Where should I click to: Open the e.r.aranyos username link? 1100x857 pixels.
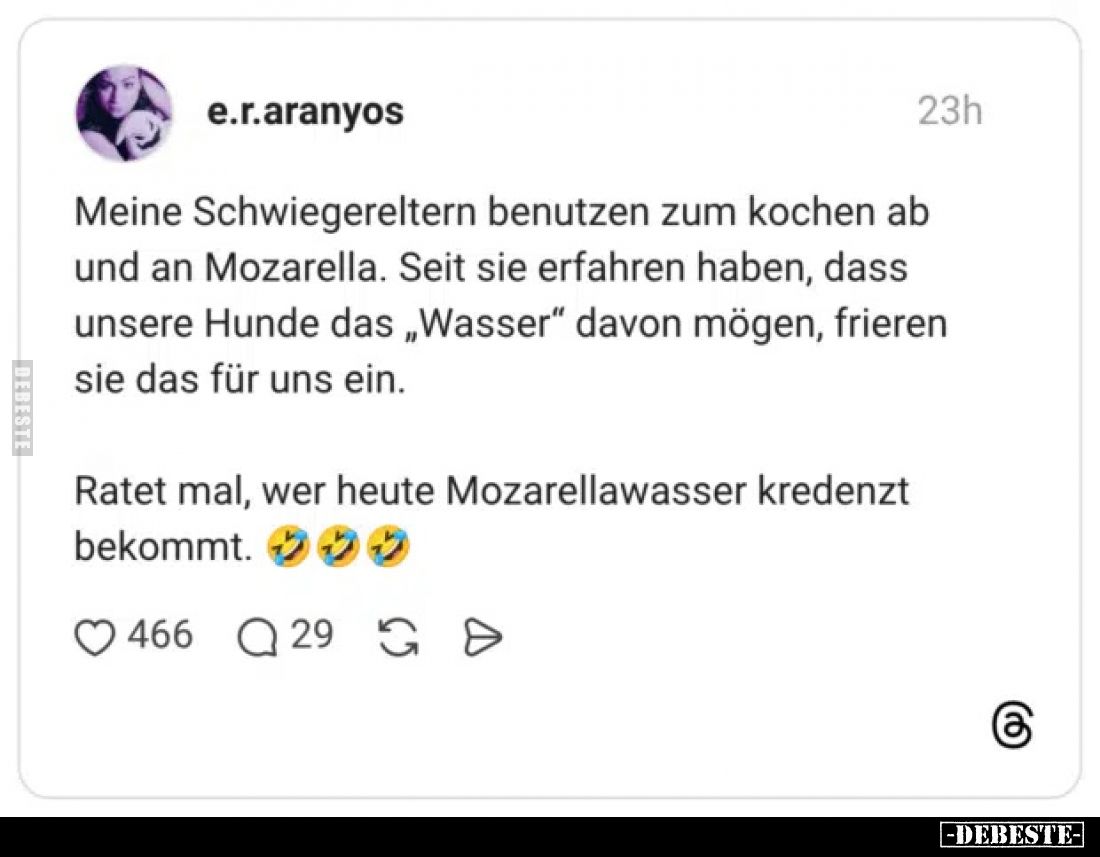coord(305,112)
